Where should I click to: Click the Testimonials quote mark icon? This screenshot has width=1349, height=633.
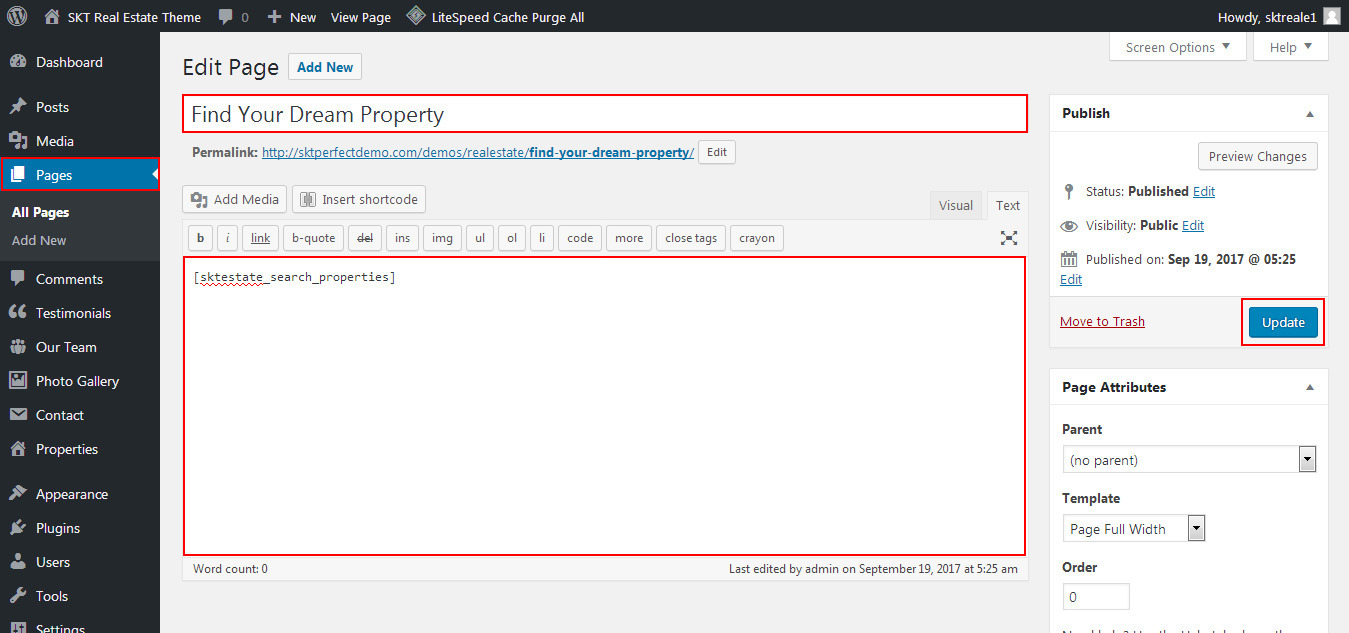[x=18, y=313]
